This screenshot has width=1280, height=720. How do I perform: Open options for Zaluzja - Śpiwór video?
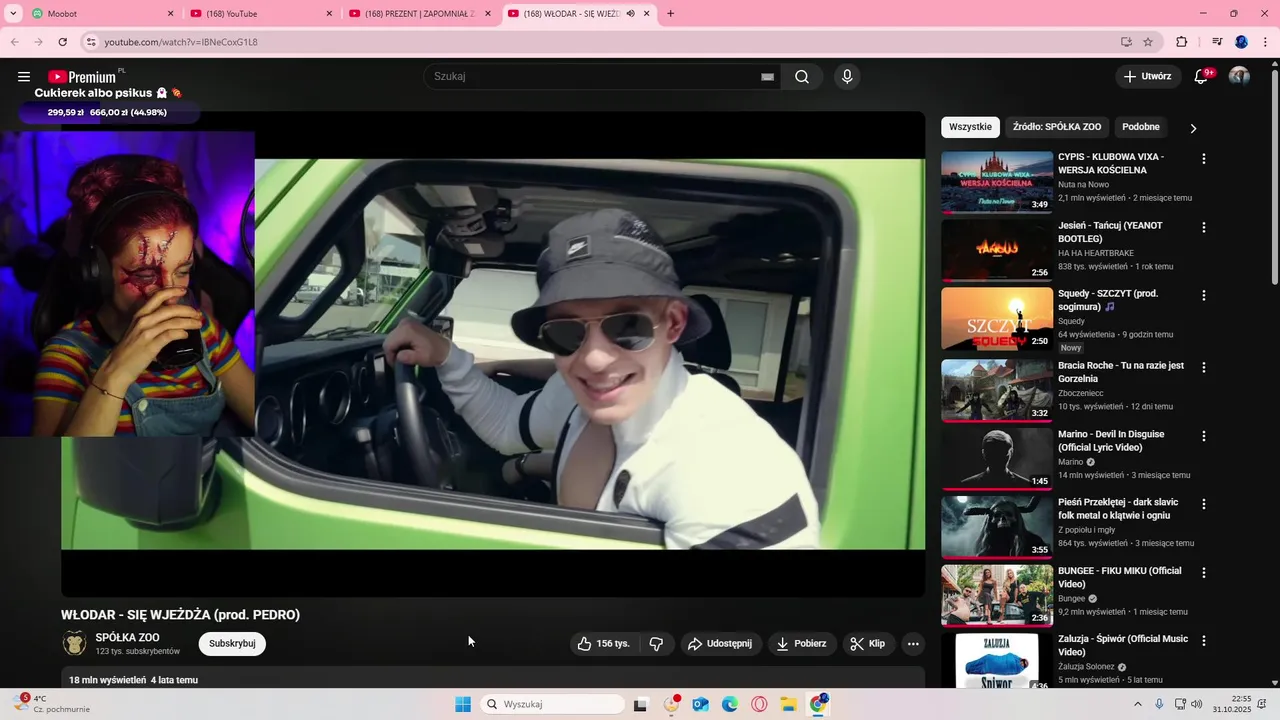pos(1204,641)
